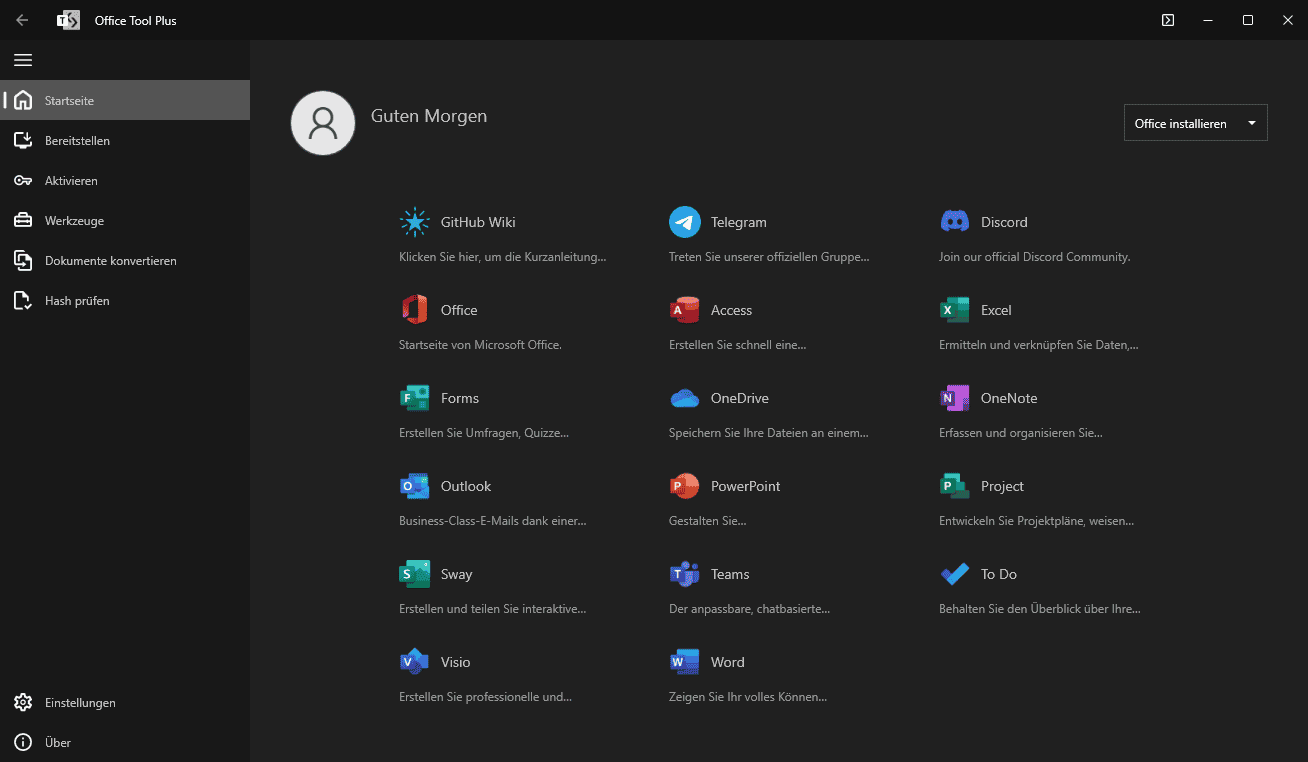Screen dimensions: 1308x762
Task: Click the Word tile title
Action: pos(728,662)
